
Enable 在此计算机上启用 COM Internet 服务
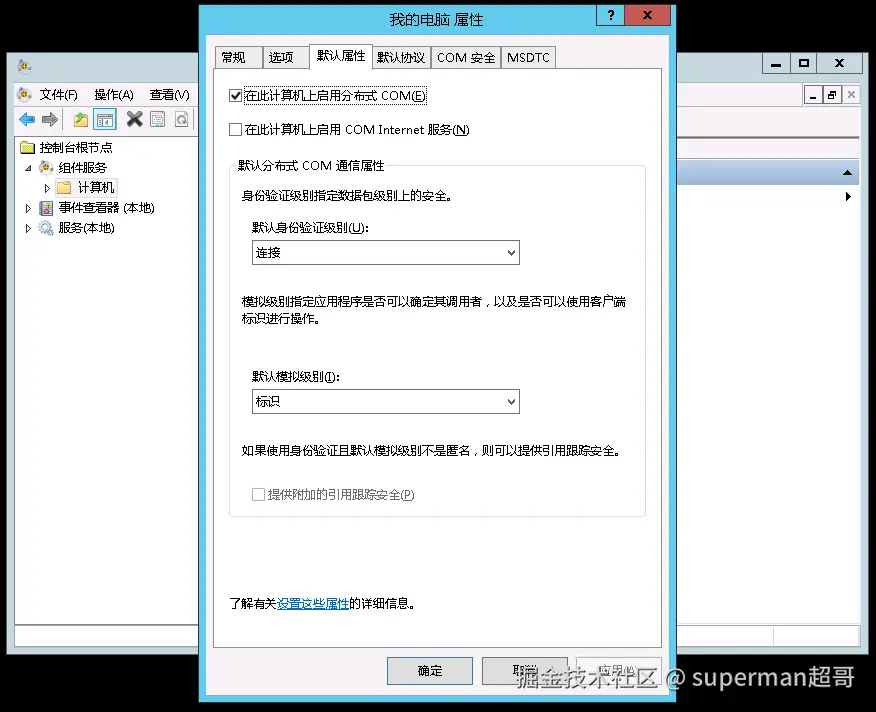pyautogui.click(x=235, y=129)
